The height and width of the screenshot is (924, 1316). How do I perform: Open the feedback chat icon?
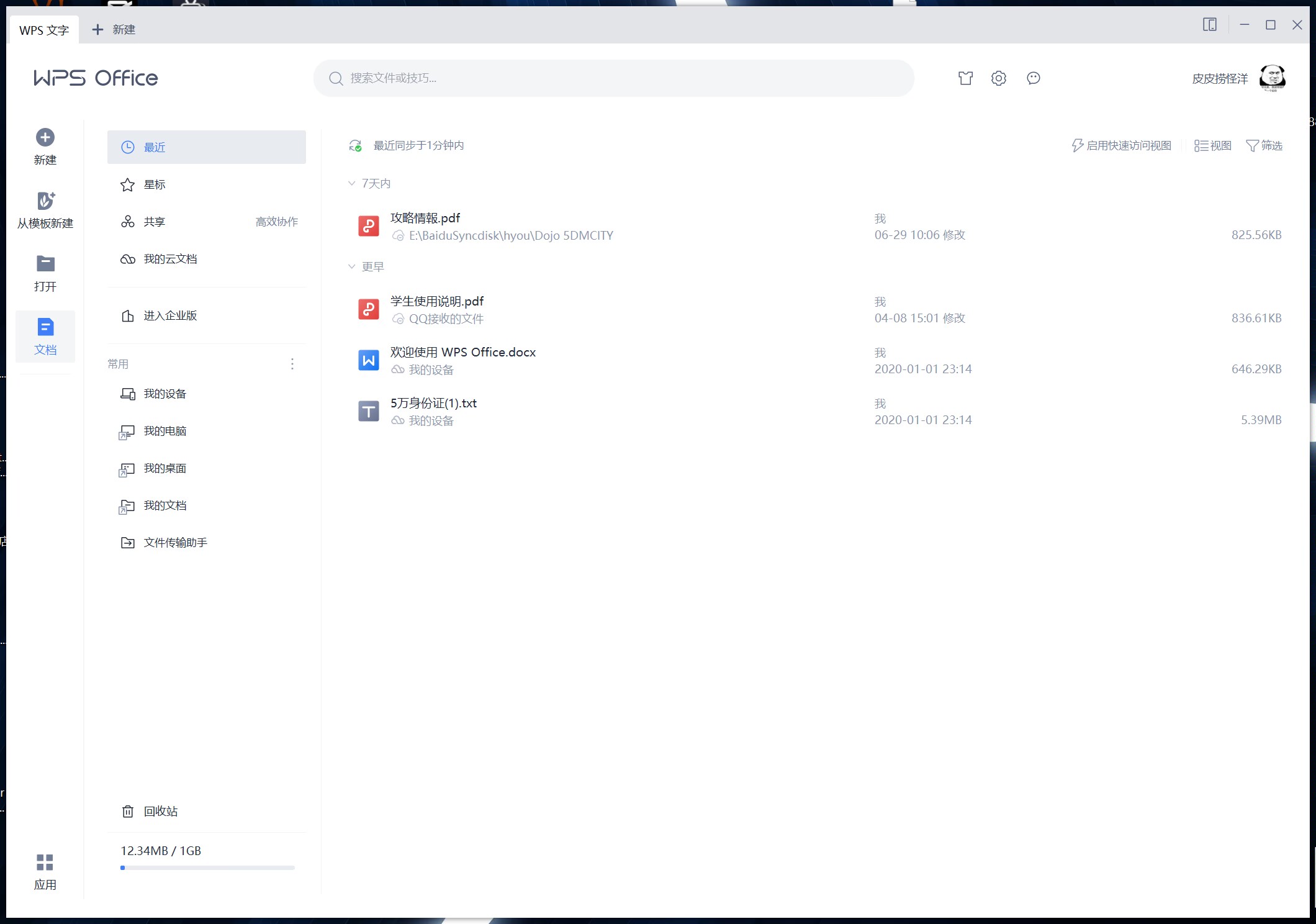click(1034, 78)
